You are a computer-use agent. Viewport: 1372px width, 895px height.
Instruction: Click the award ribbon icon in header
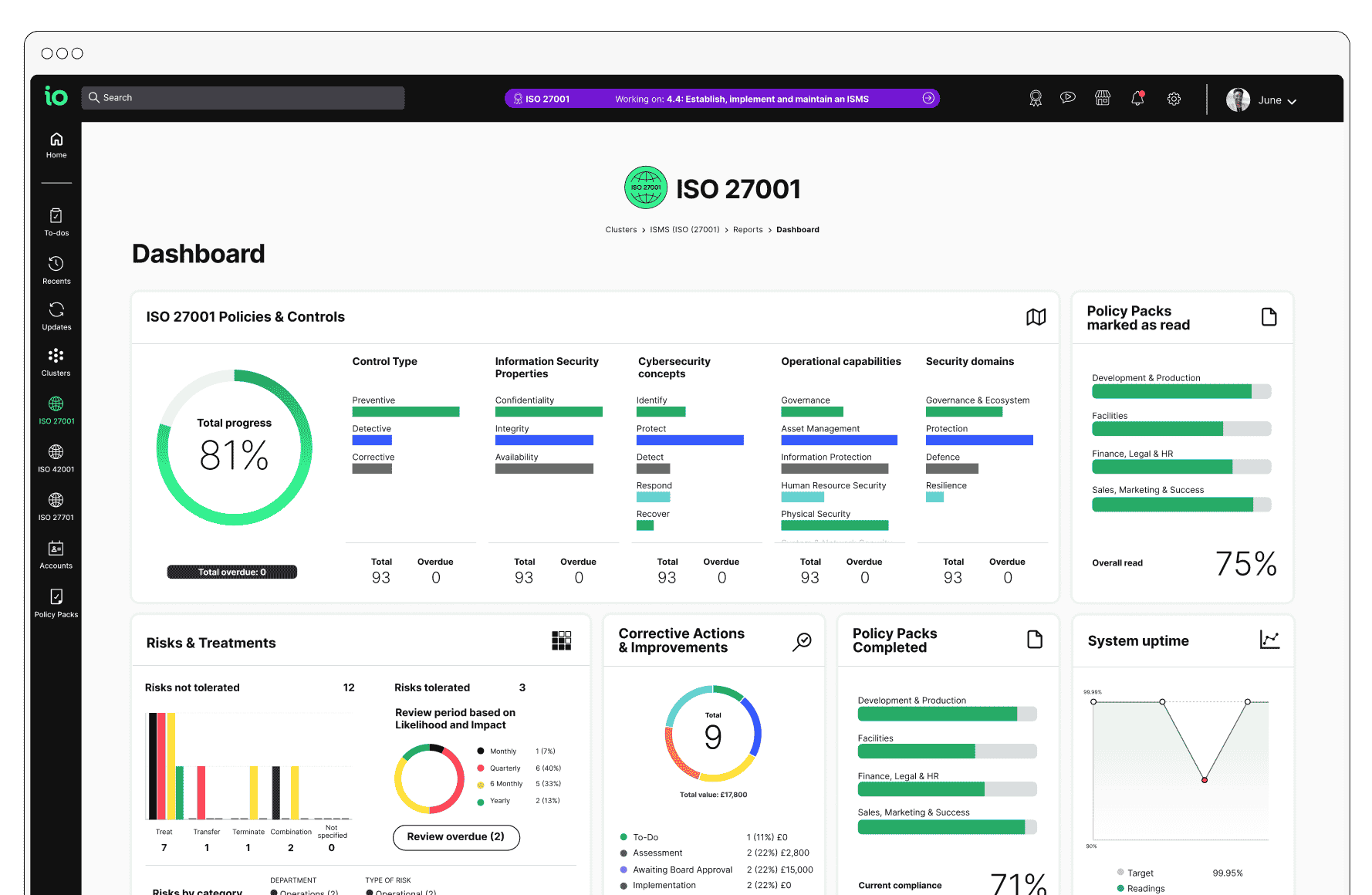(x=1036, y=99)
